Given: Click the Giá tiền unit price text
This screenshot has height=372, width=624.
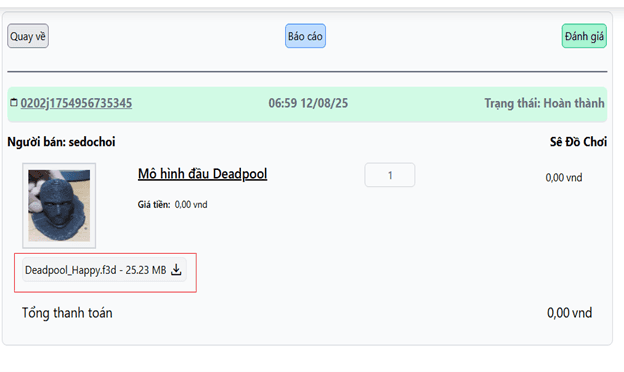Looking at the screenshot, I should coord(172,205).
